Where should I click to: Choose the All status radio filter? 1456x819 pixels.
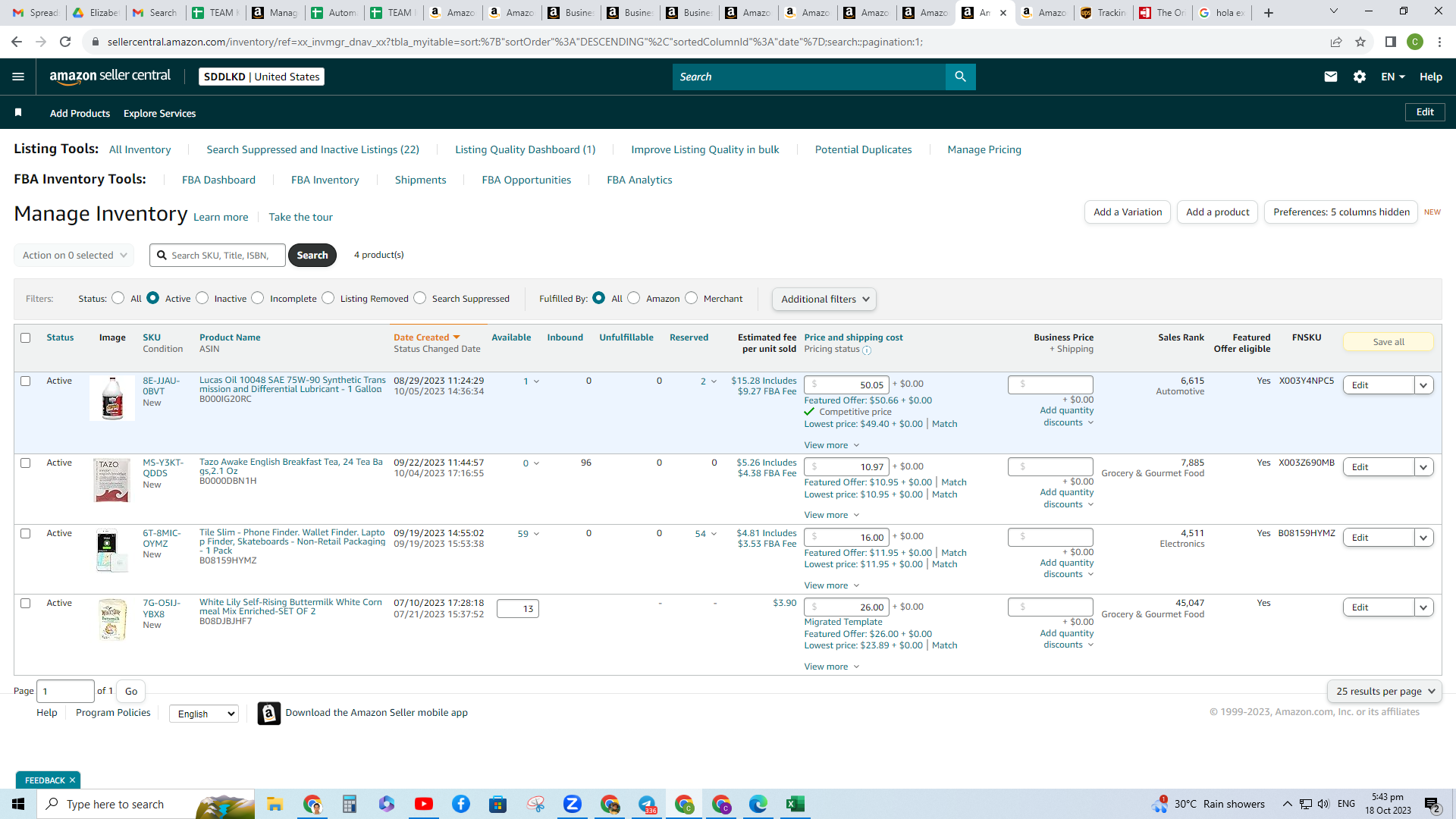[x=118, y=298]
